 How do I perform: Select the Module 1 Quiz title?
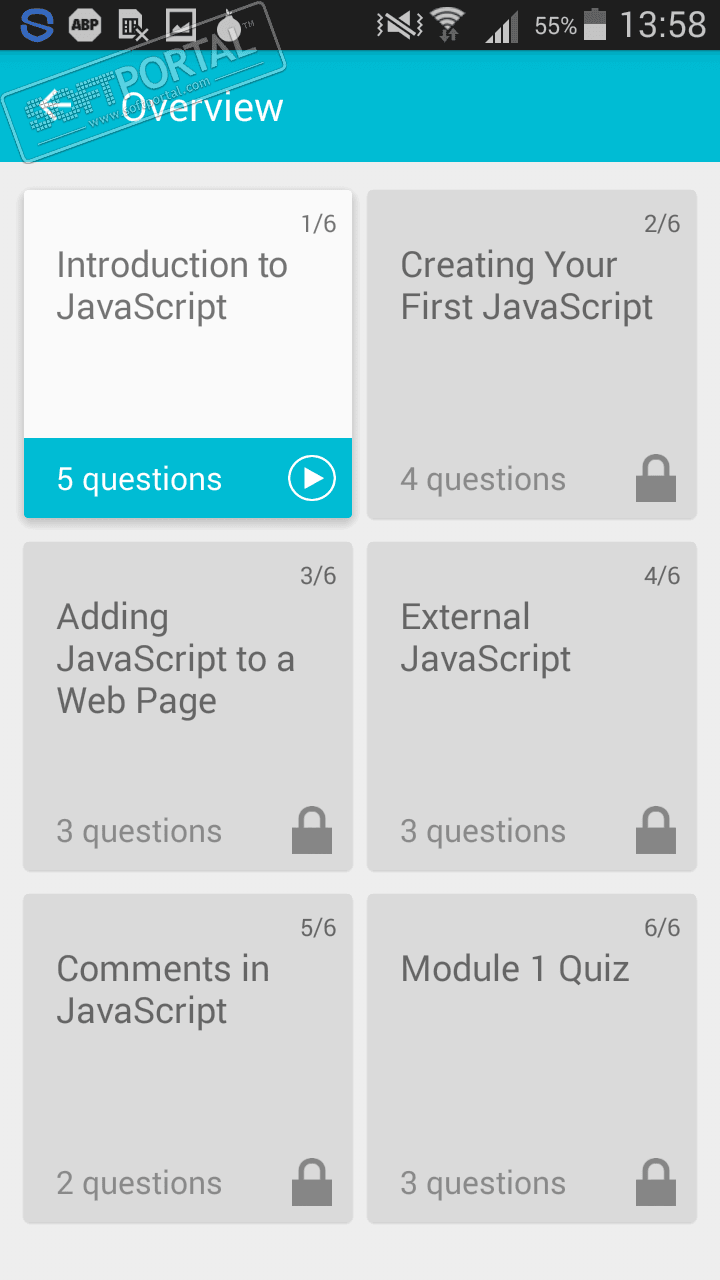[x=514, y=969]
